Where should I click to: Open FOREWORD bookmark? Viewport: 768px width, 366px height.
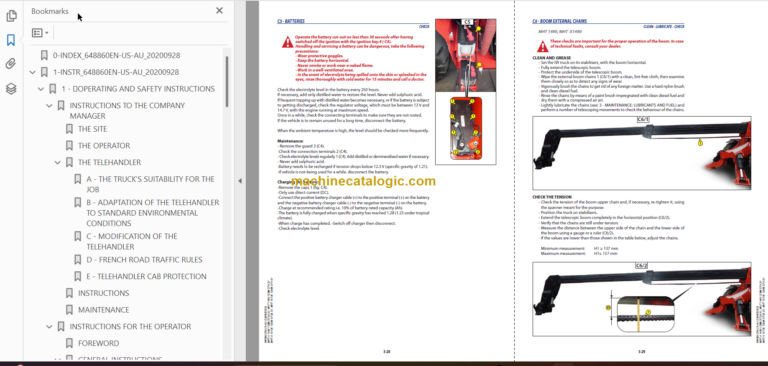coord(98,343)
